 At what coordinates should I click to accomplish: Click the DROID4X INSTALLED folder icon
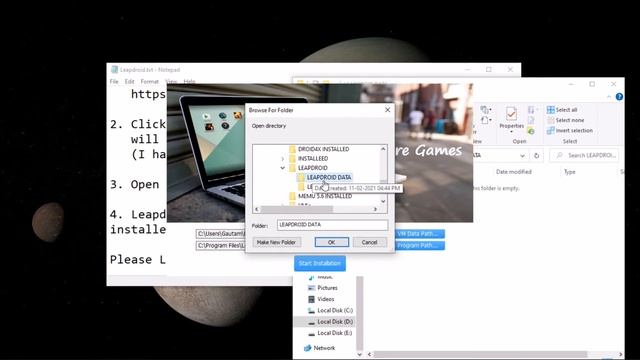coord(292,149)
